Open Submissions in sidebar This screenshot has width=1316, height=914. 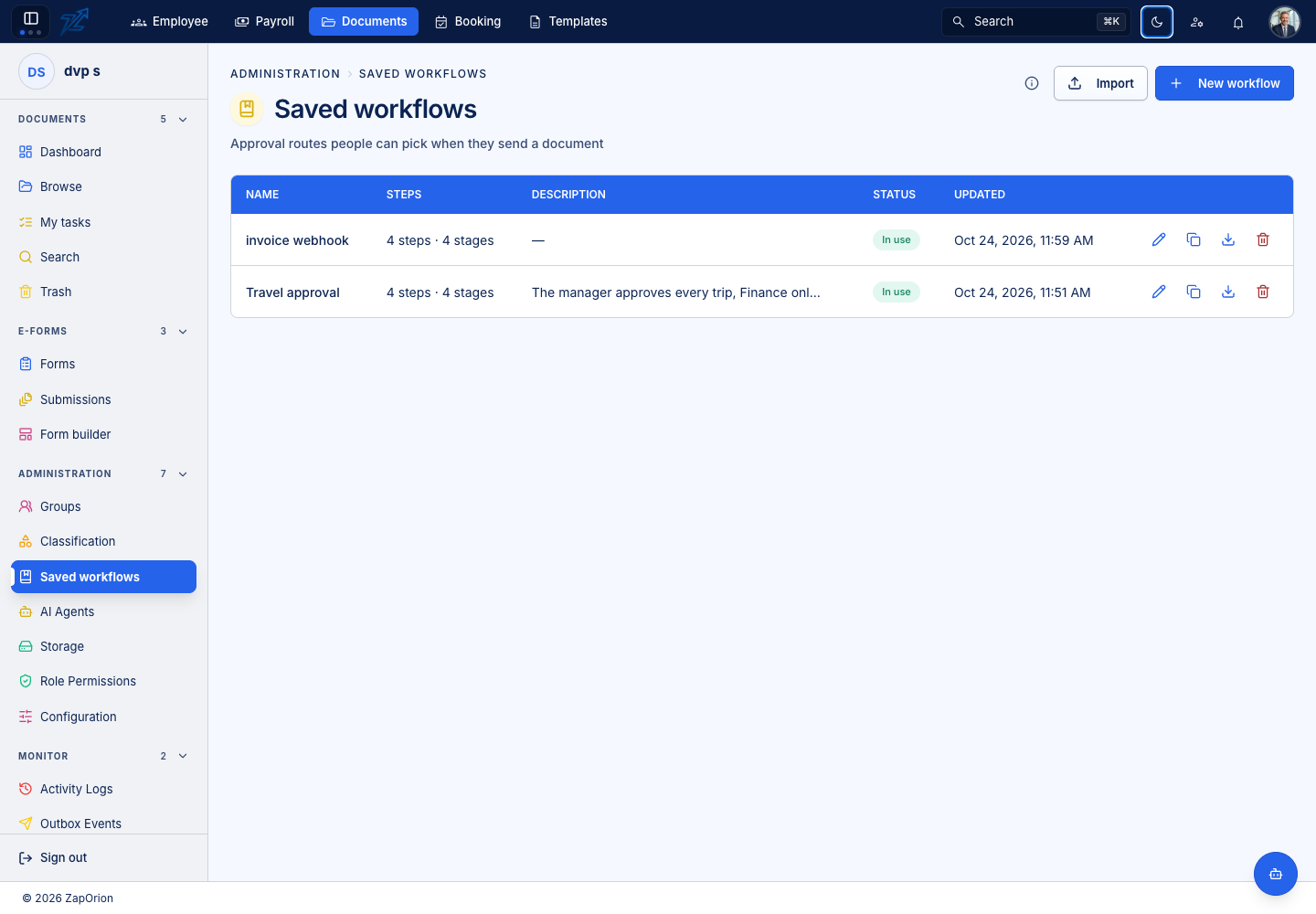click(103, 399)
